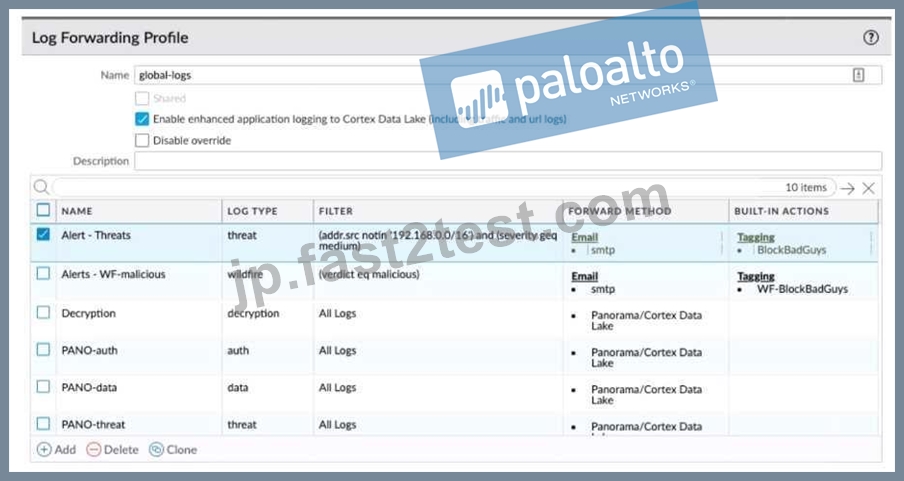904x481 pixels.
Task: Click the addr.src notin 192.168.0.0/16 filter cell
Action: tap(438, 240)
